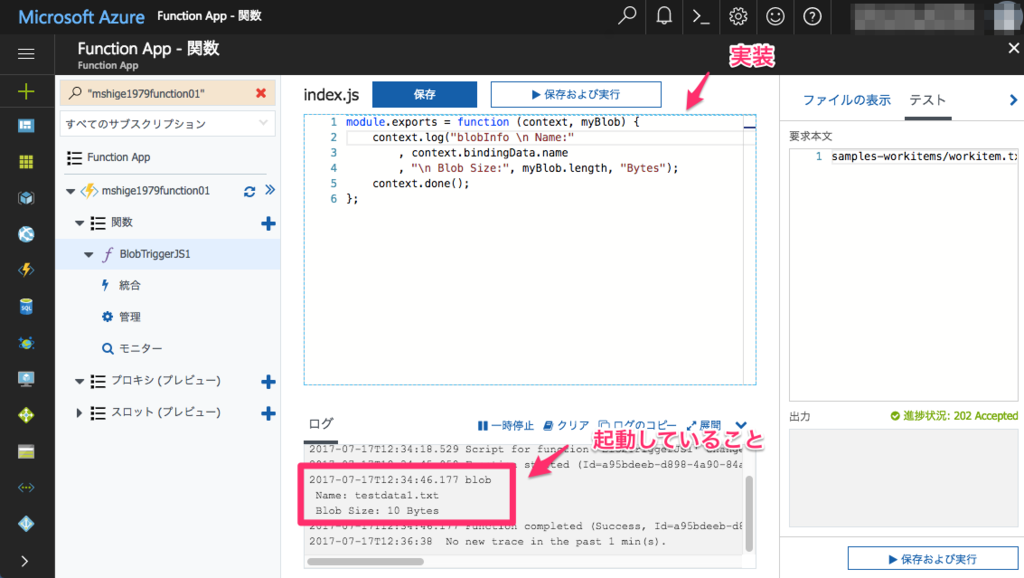Screen dimensions: 1024x578
Task: Copy logs with ログのコピー
Action: click(x=637, y=425)
